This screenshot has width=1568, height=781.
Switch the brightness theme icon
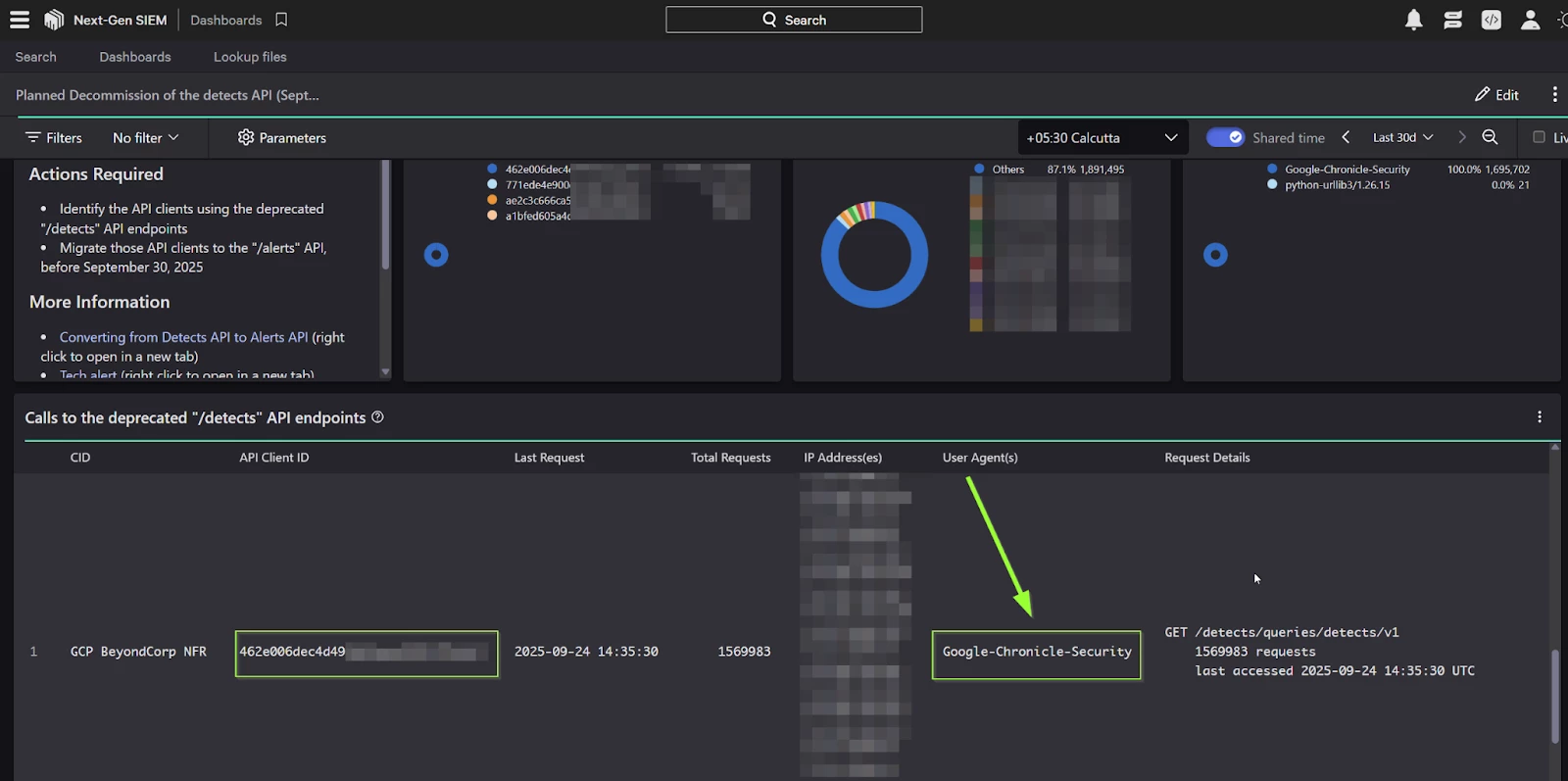(1562, 20)
